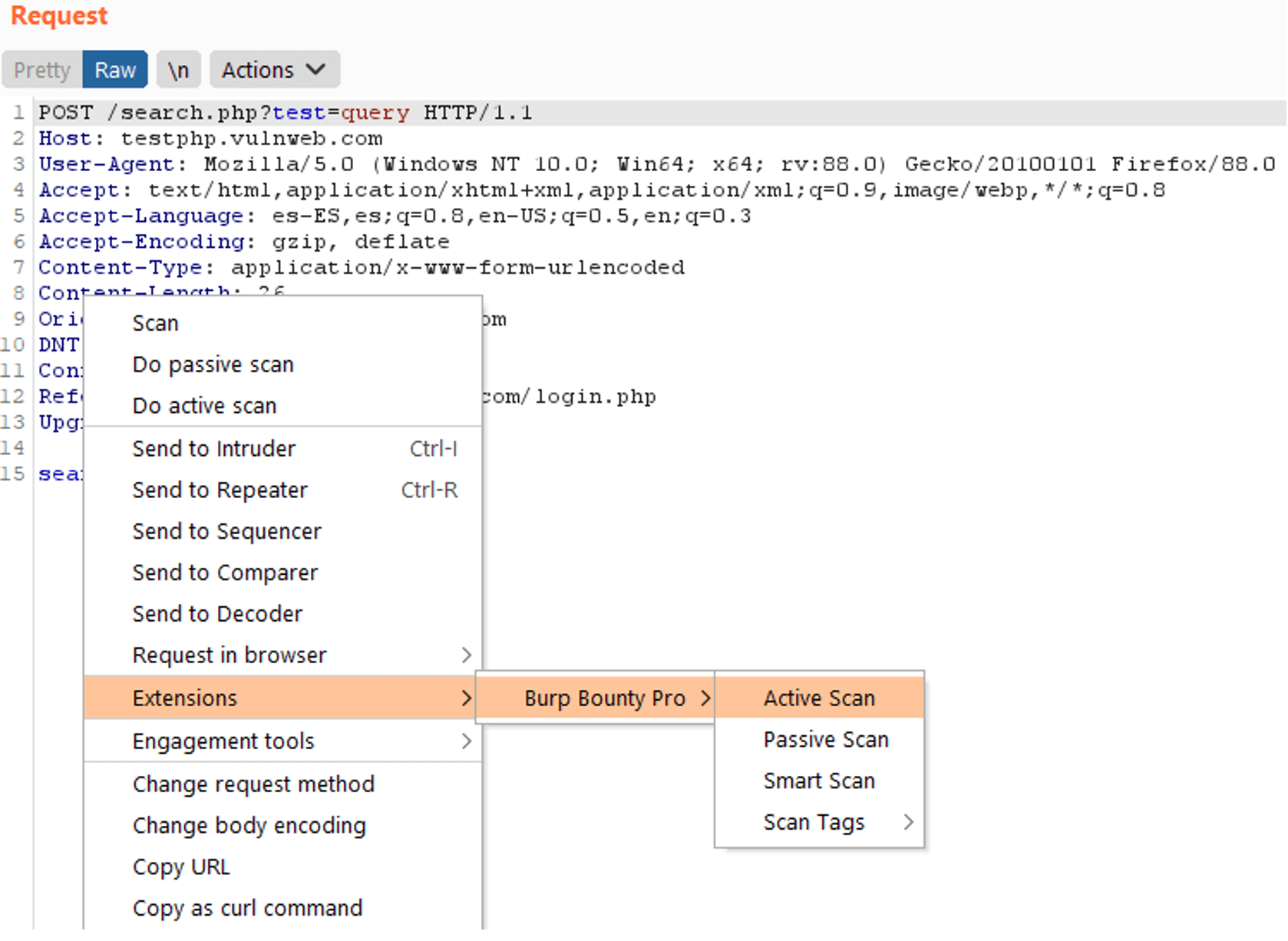Start a Burp Bounty Active Scan

818,698
